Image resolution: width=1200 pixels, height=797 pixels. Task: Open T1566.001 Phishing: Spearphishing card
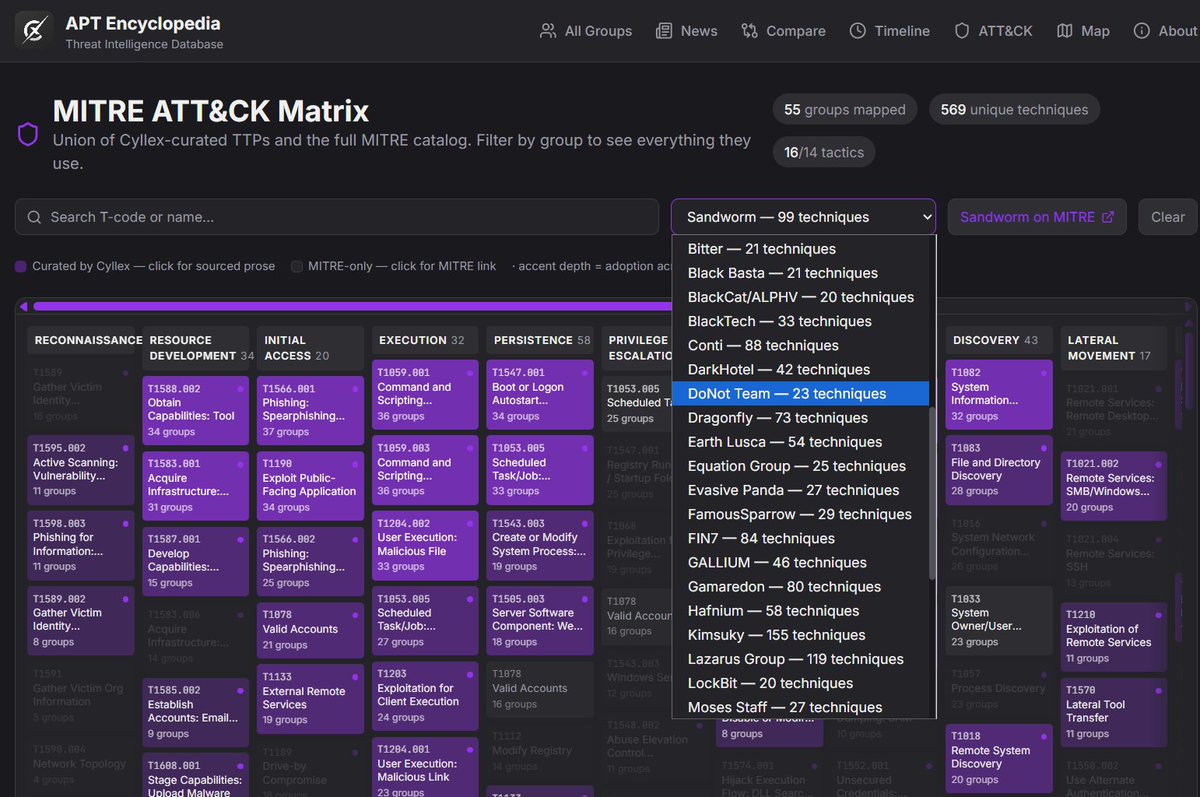coord(311,410)
